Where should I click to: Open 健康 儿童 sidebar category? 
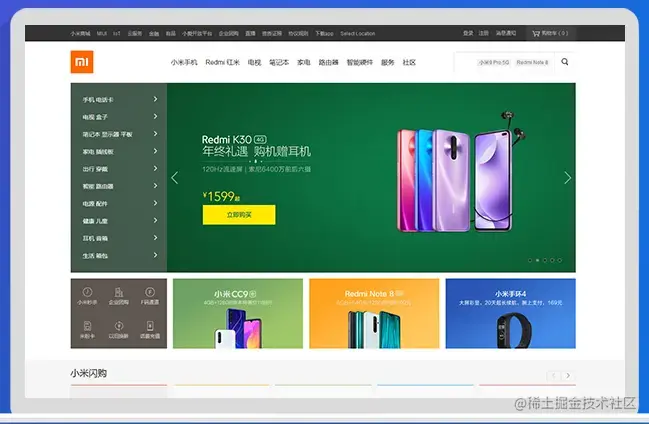119,221
